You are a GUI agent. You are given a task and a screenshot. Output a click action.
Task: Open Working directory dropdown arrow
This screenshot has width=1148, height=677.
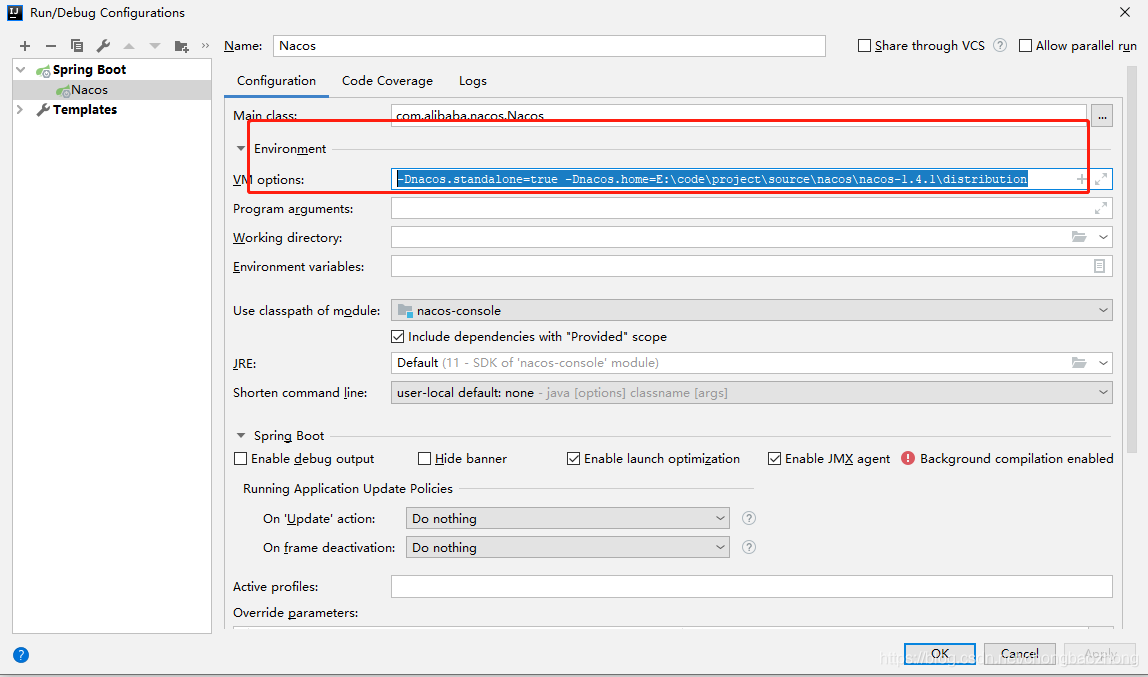coord(1103,237)
